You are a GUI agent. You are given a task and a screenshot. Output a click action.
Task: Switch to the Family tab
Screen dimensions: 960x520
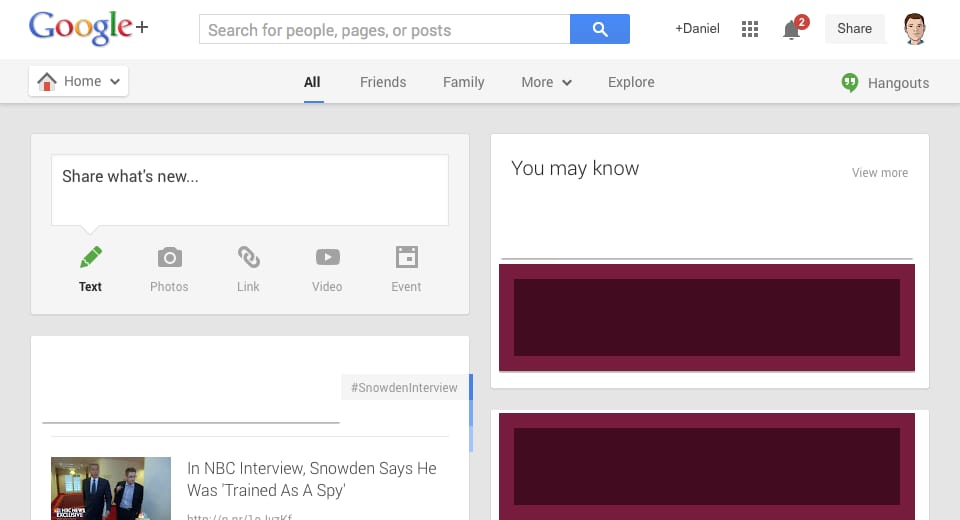click(463, 82)
